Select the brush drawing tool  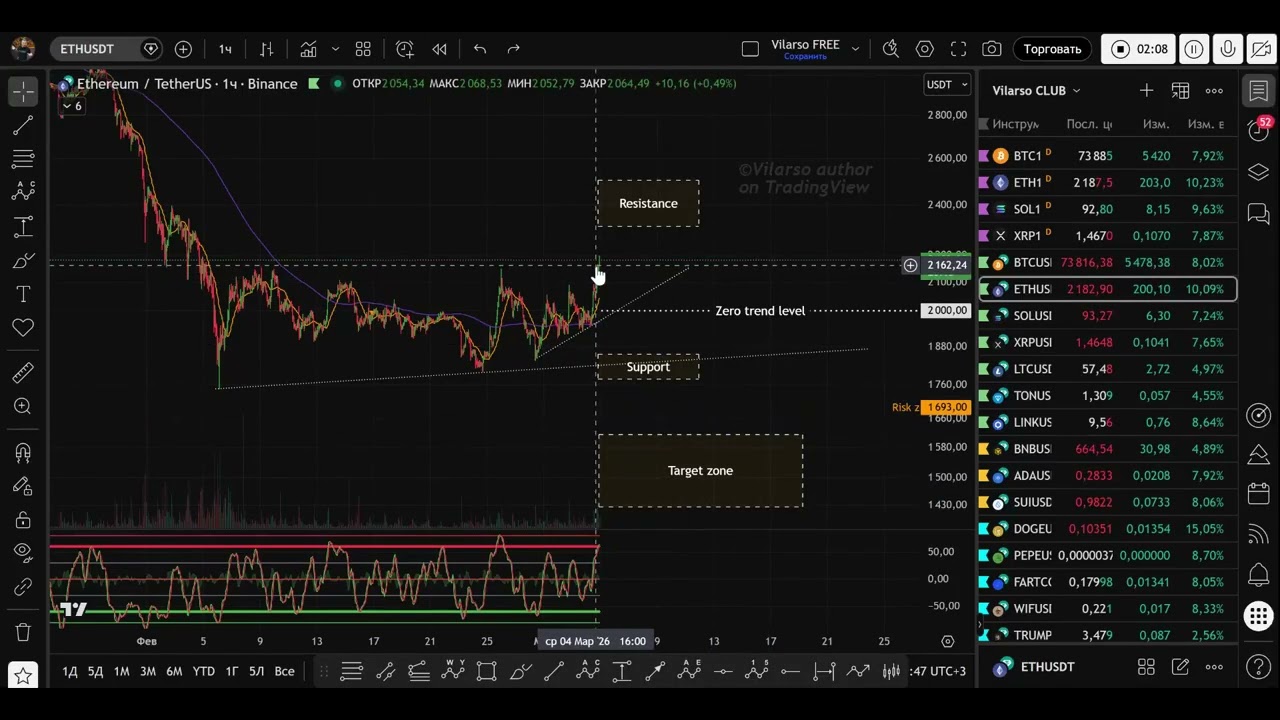pos(23,261)
